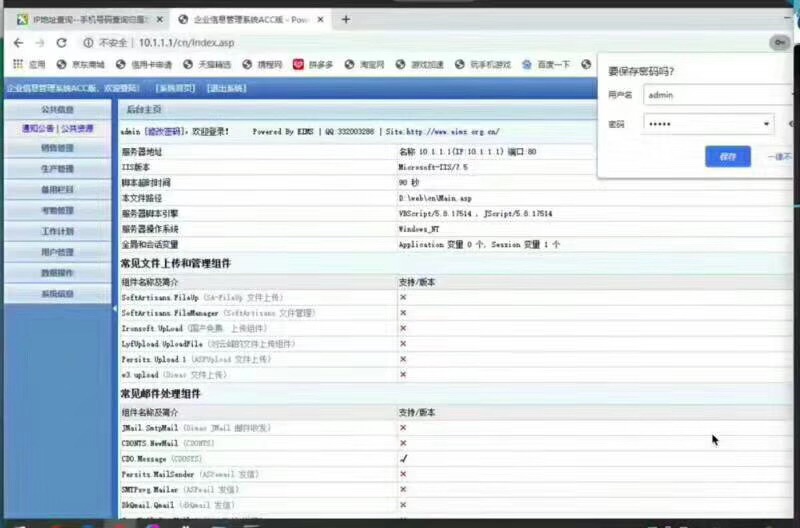800x528 pixels.
Task: Open the 通知公告 sidebar link
Action: tap(38, 128)
